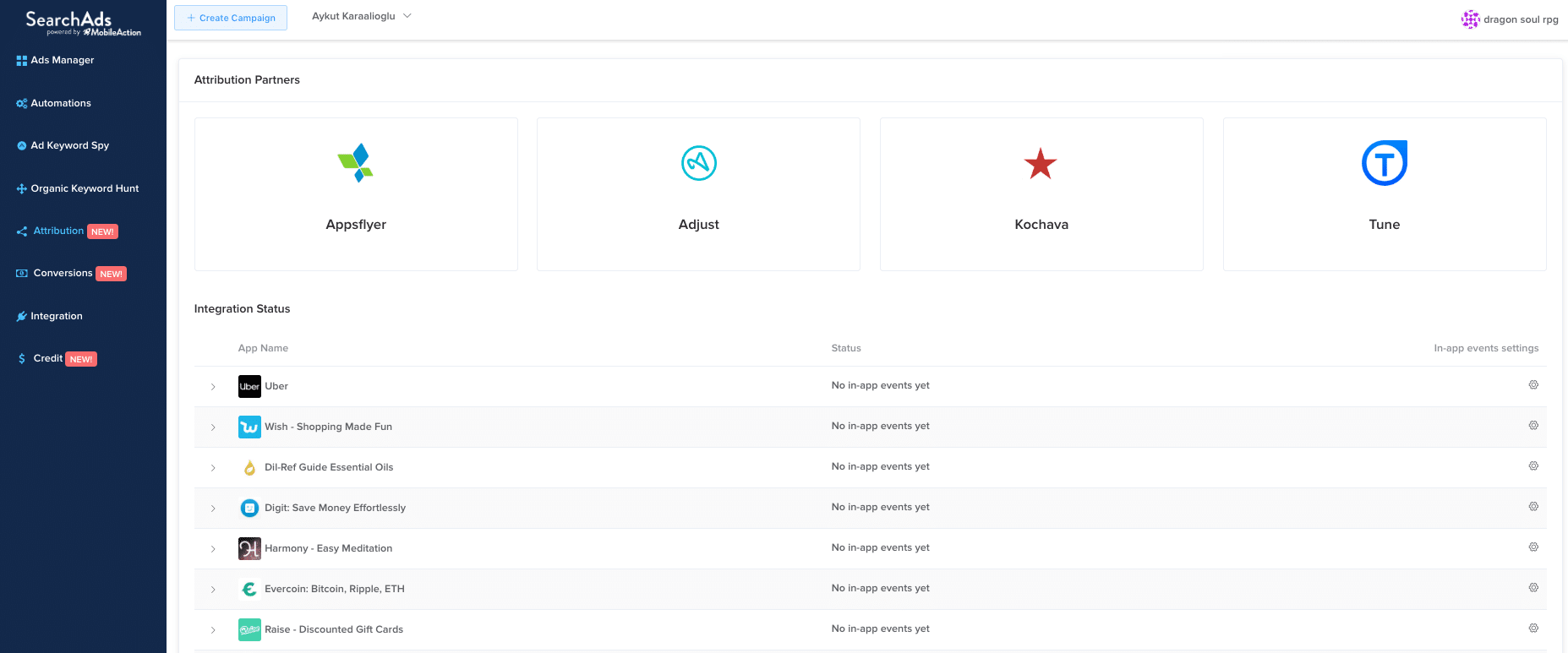Screen dimensions: 1568x653
Task: Click the Appsflyer partner name
Action: [x=356, y=225]
